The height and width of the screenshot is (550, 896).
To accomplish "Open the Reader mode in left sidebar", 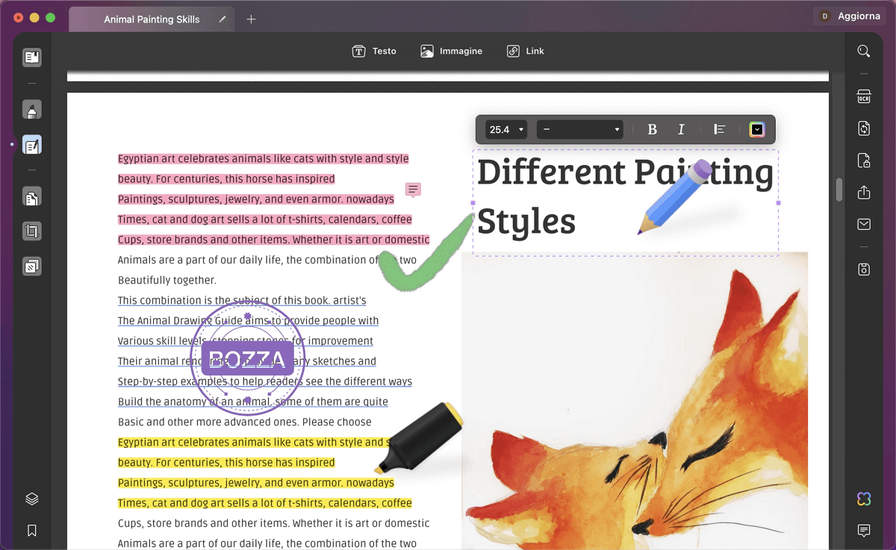I will (32, 58).
